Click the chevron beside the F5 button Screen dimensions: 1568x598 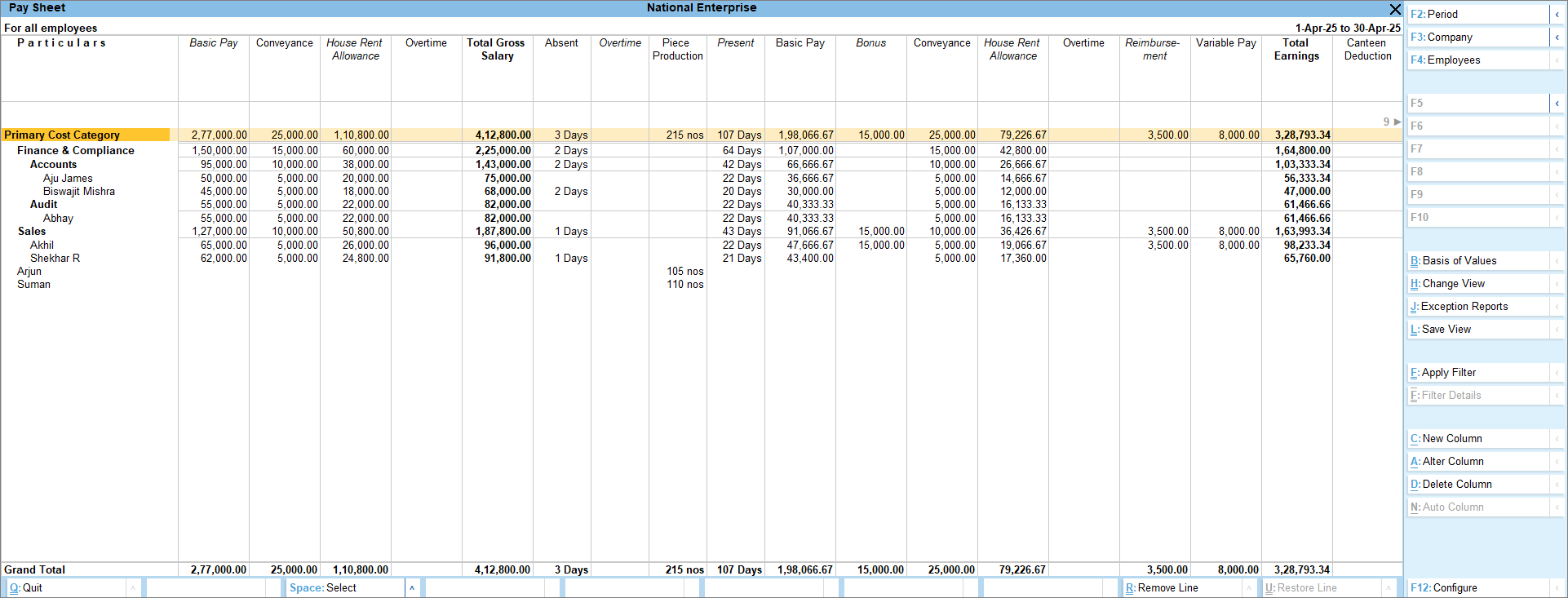1557,104
